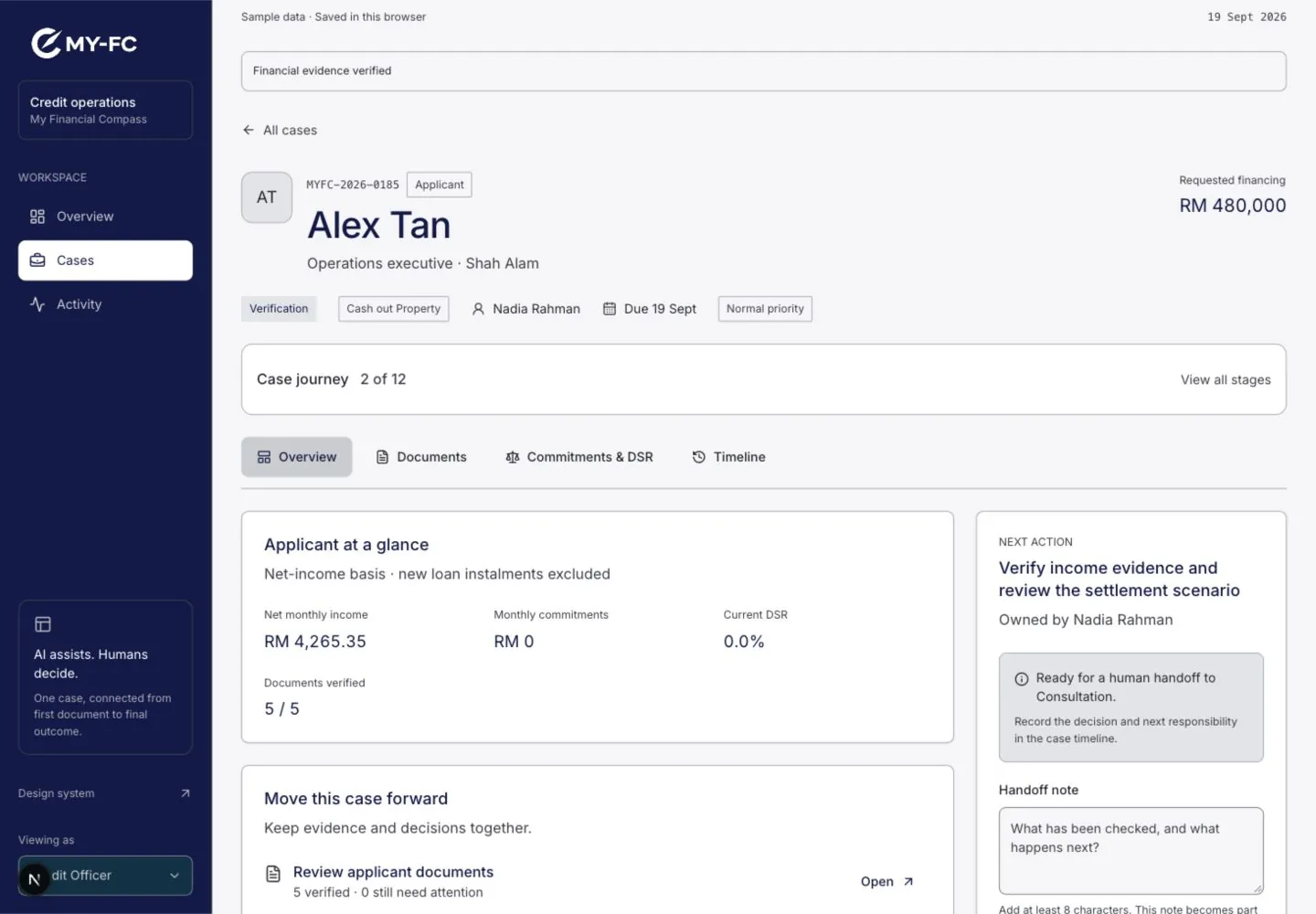Click the back arrow beside All cases
The height and width of the screenshot is (914, 1316).
[249, 130]
